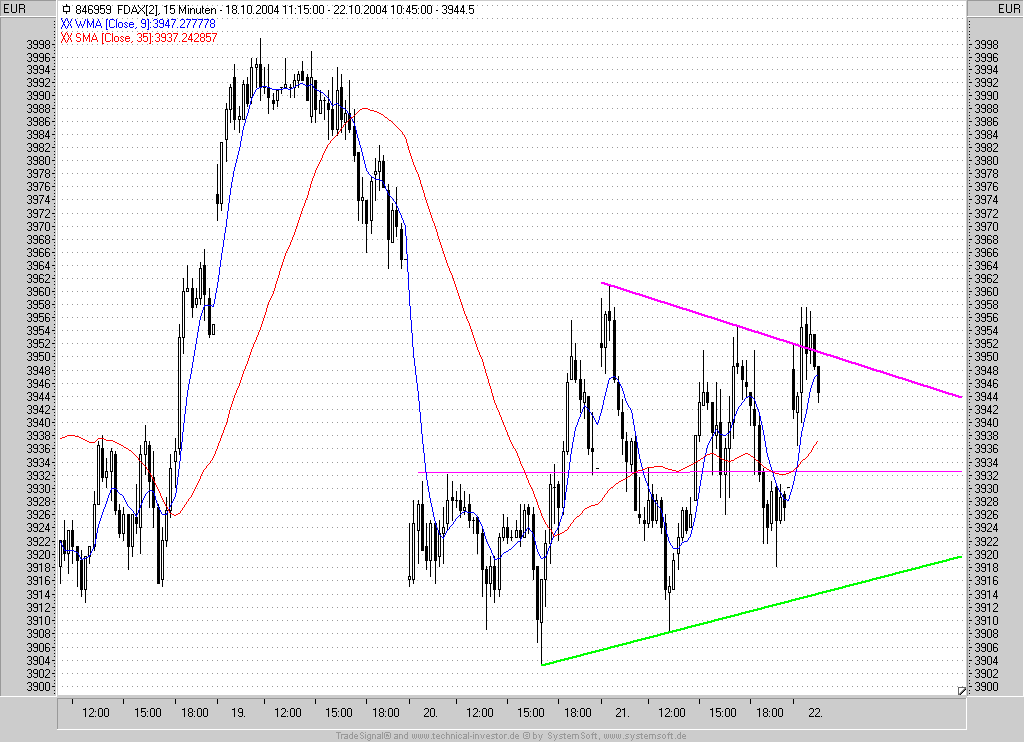Click the '21.' date label on time axis
Image resolution: width=1024 pixels, height=742 pixels.
tap(622, 713)
